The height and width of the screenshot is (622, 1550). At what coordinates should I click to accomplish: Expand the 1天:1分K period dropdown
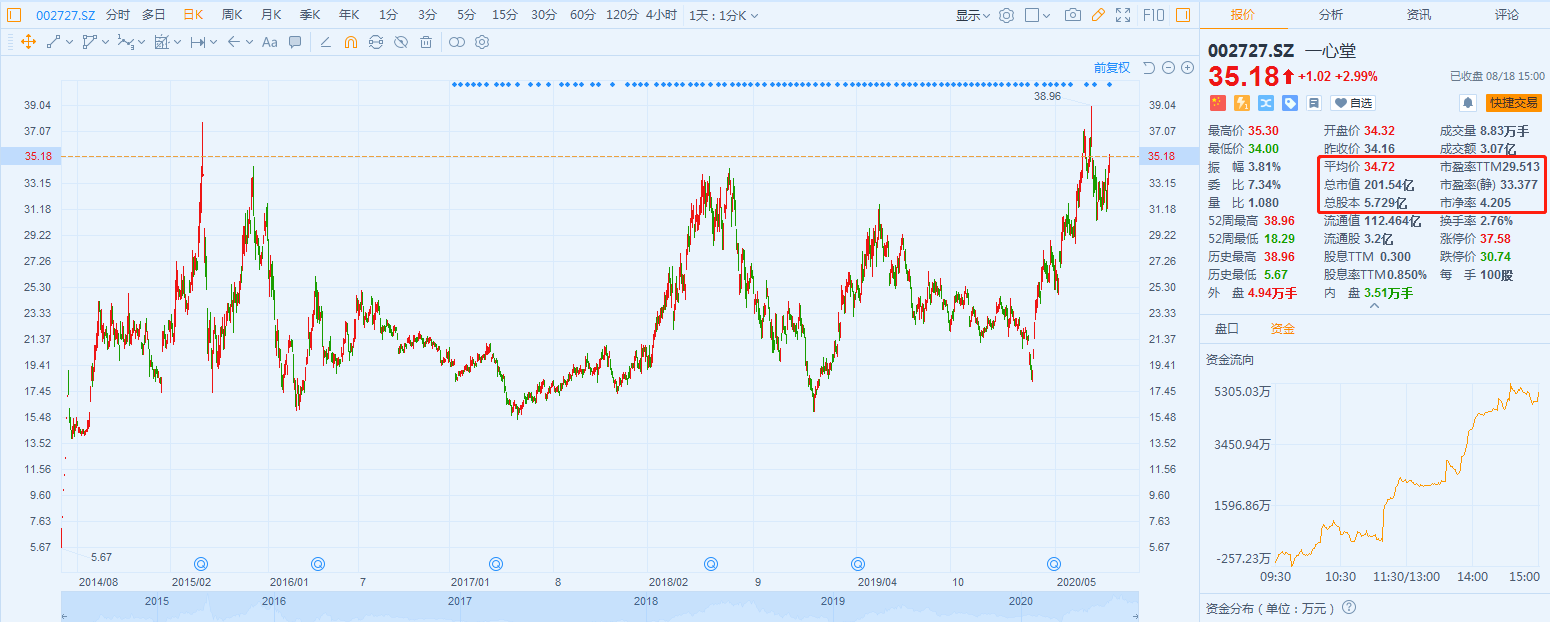coord(723,15)
